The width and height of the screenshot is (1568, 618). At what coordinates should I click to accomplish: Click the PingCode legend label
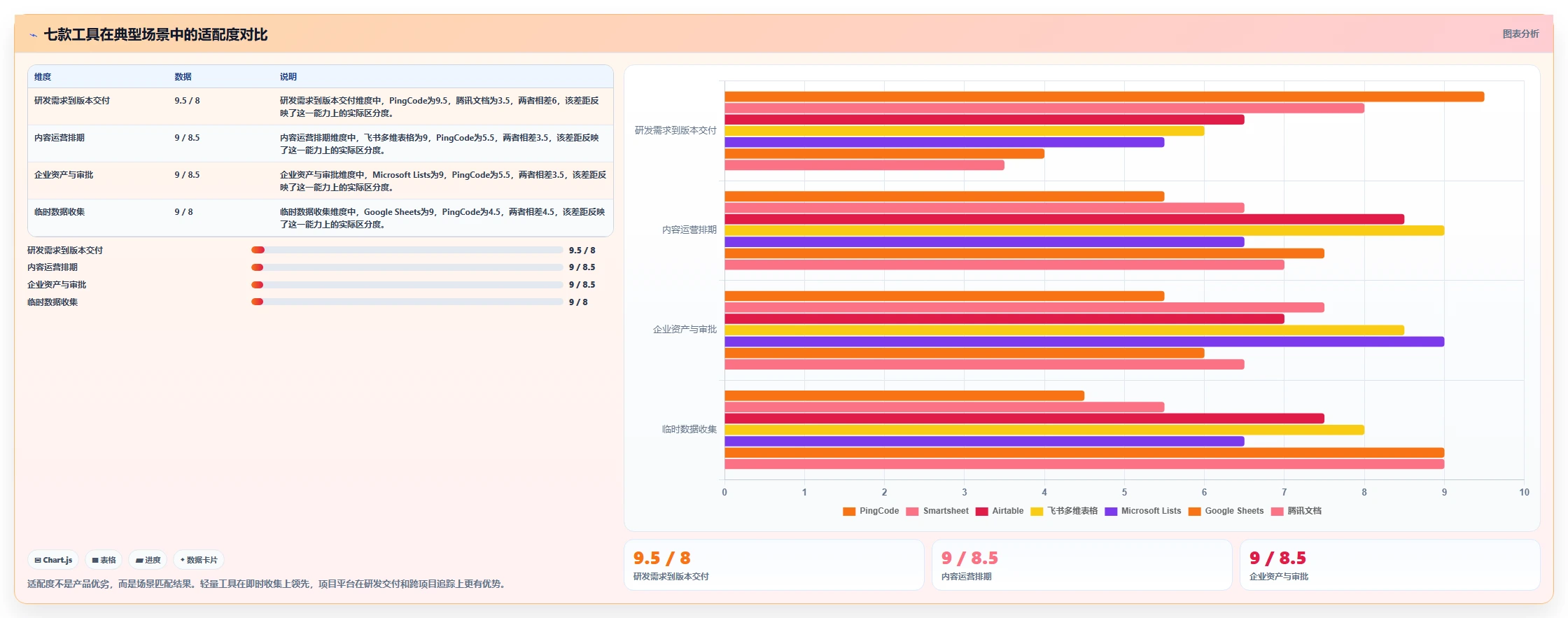879,512
